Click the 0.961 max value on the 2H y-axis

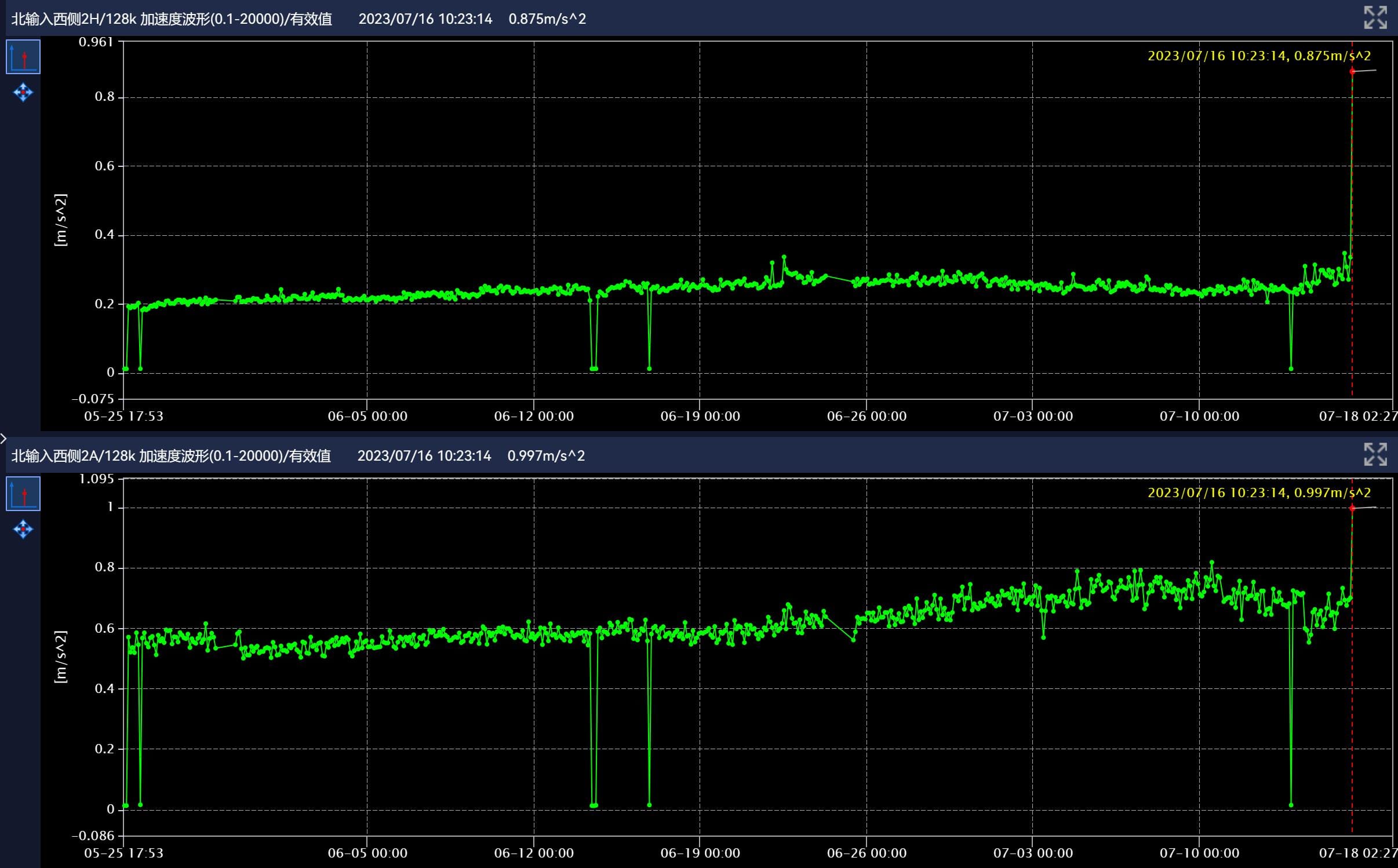[96, 42]
